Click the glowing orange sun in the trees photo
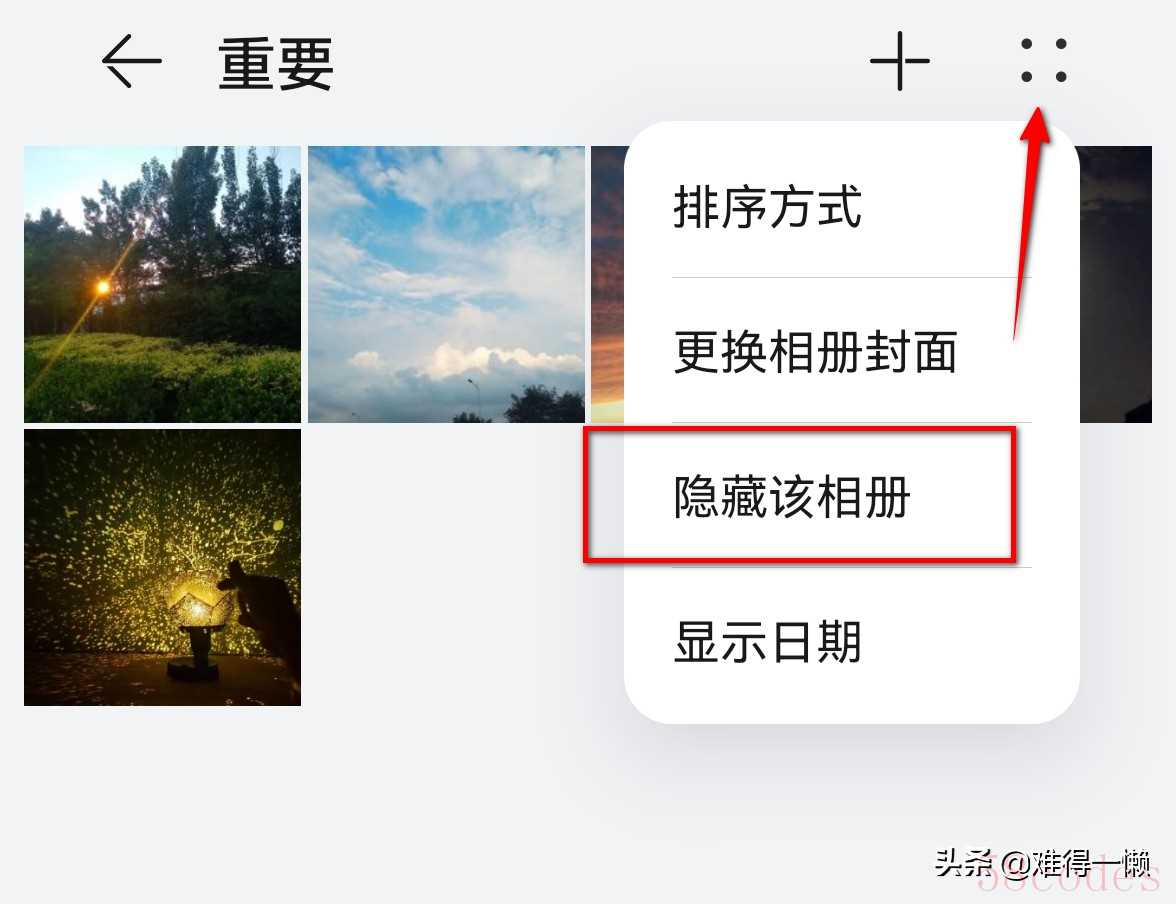 (x=103, y=287)
